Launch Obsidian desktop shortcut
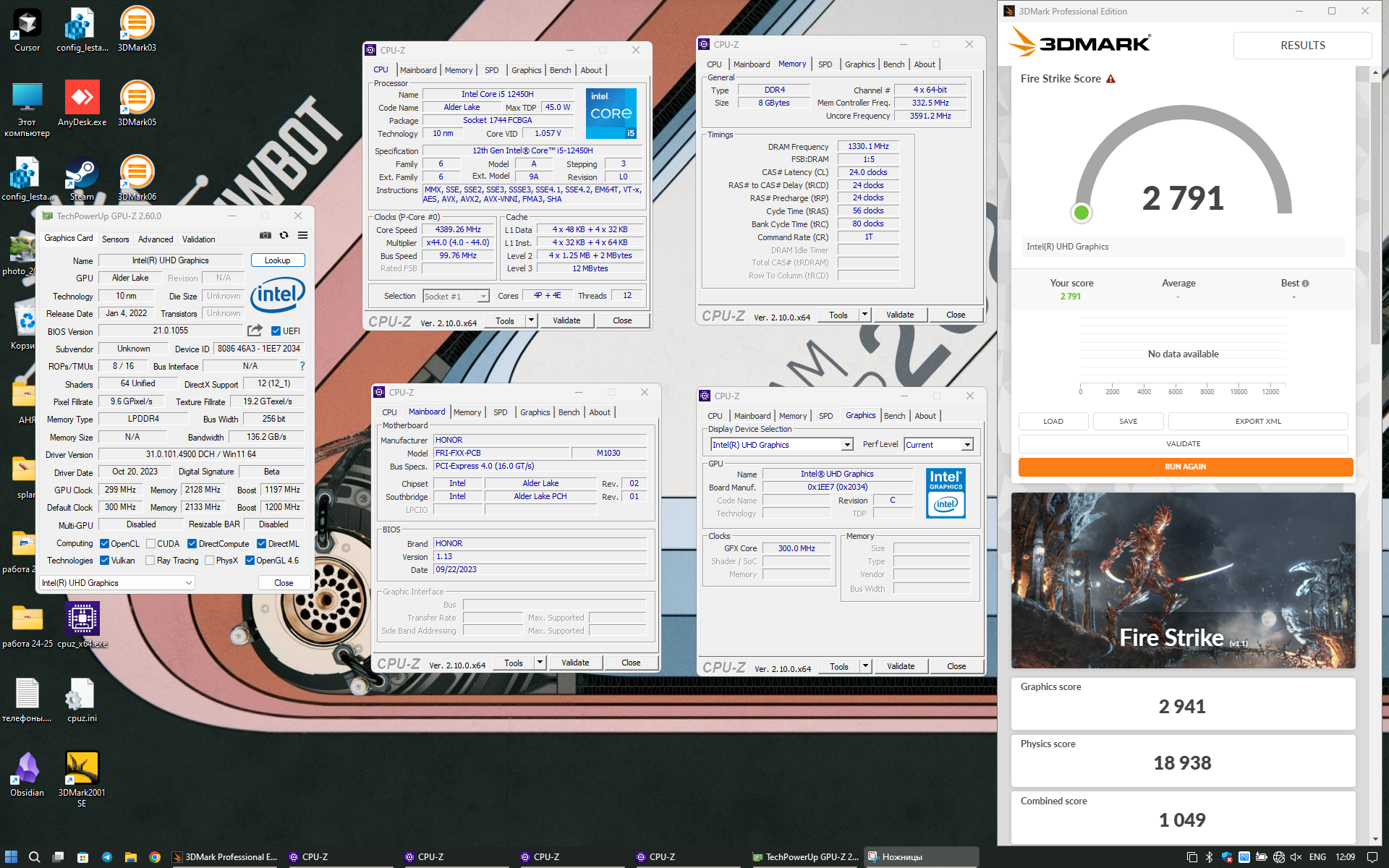The height and width of the screenshot is (868, 1389). 27,774
